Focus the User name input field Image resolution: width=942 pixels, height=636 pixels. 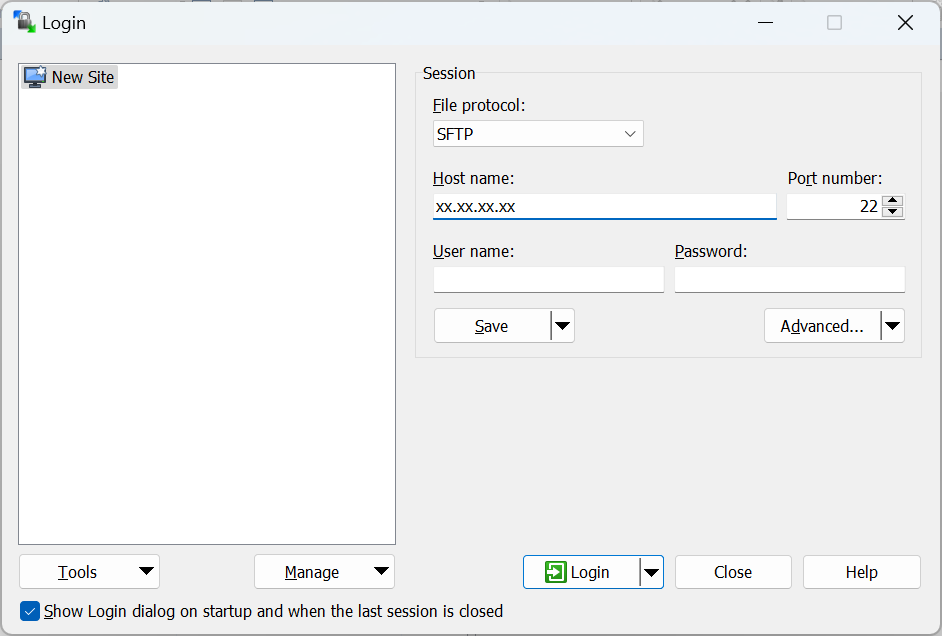tap(548, 279)
